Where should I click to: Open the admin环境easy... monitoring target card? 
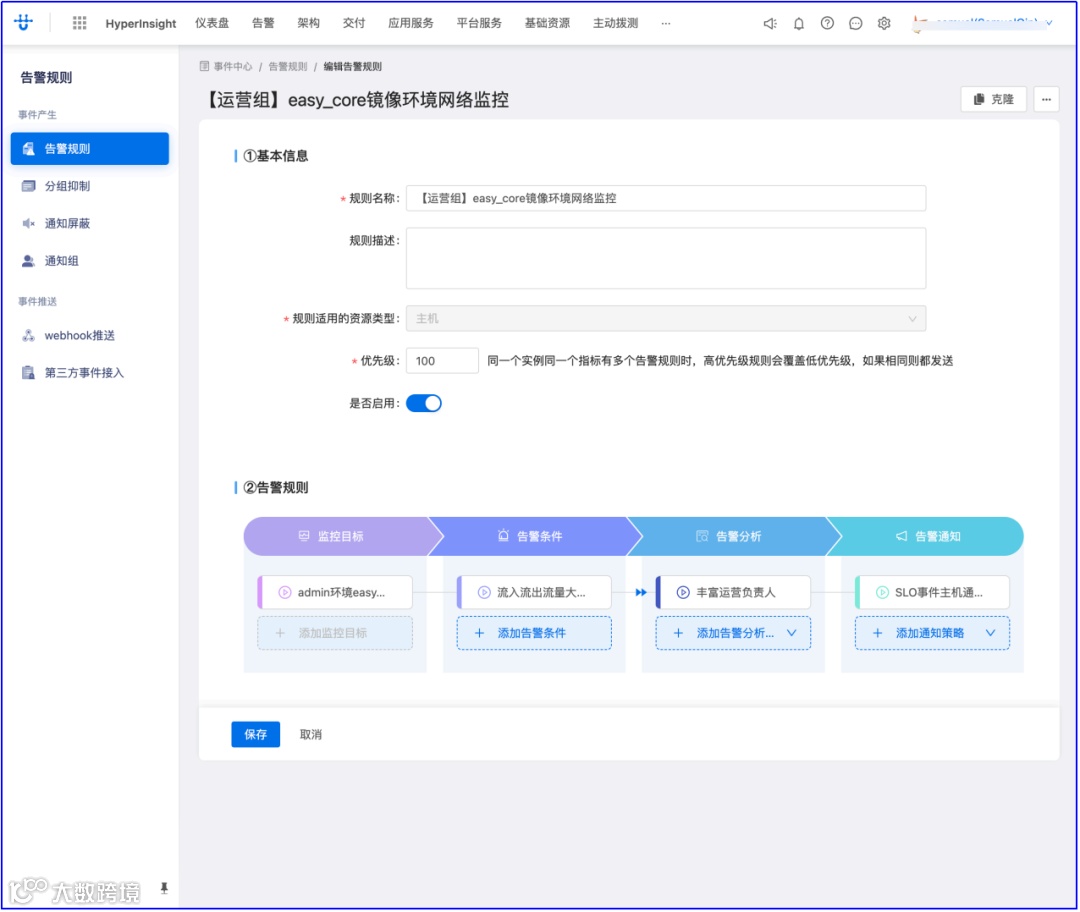(335, 592)
